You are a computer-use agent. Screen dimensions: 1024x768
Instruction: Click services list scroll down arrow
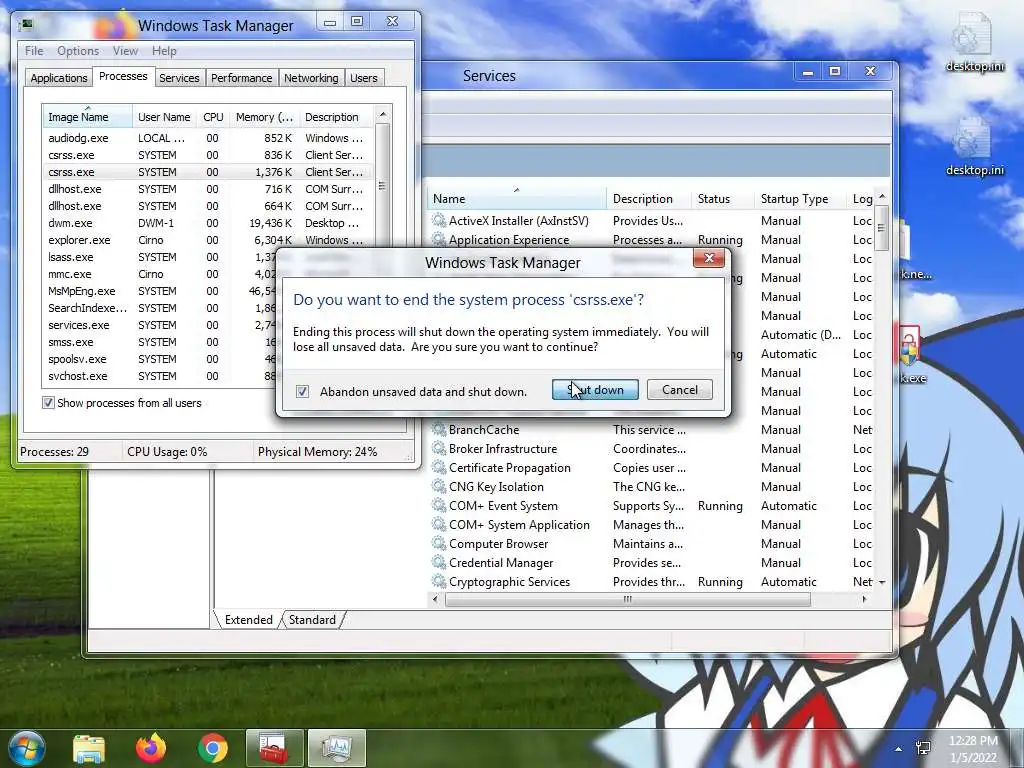pyautogui.click(x=882, y=582)
